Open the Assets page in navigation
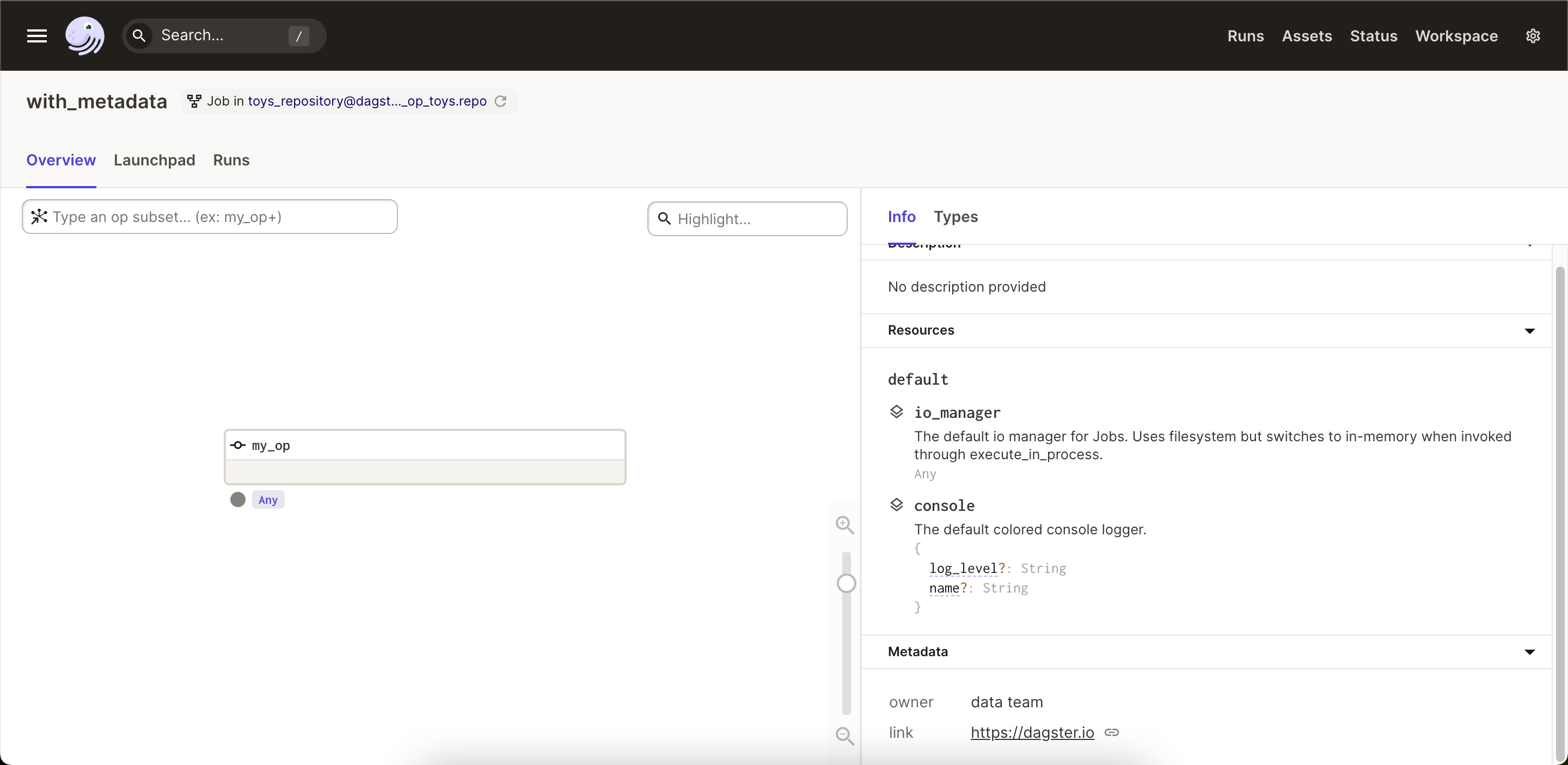The height and width of the screenshot is (765, 1568). tap(1307, 36)
